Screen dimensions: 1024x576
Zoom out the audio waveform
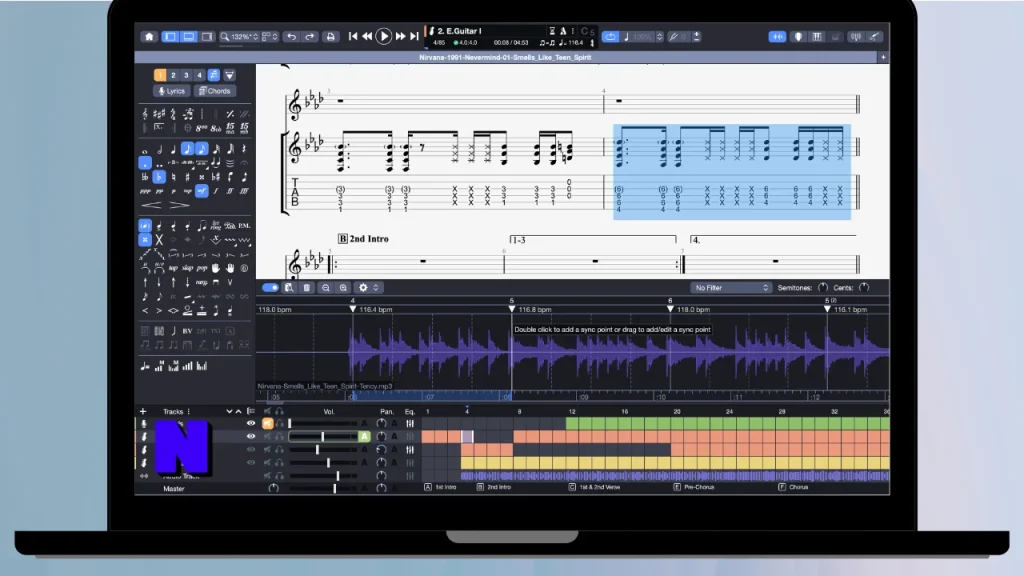[x=325, y=287]
